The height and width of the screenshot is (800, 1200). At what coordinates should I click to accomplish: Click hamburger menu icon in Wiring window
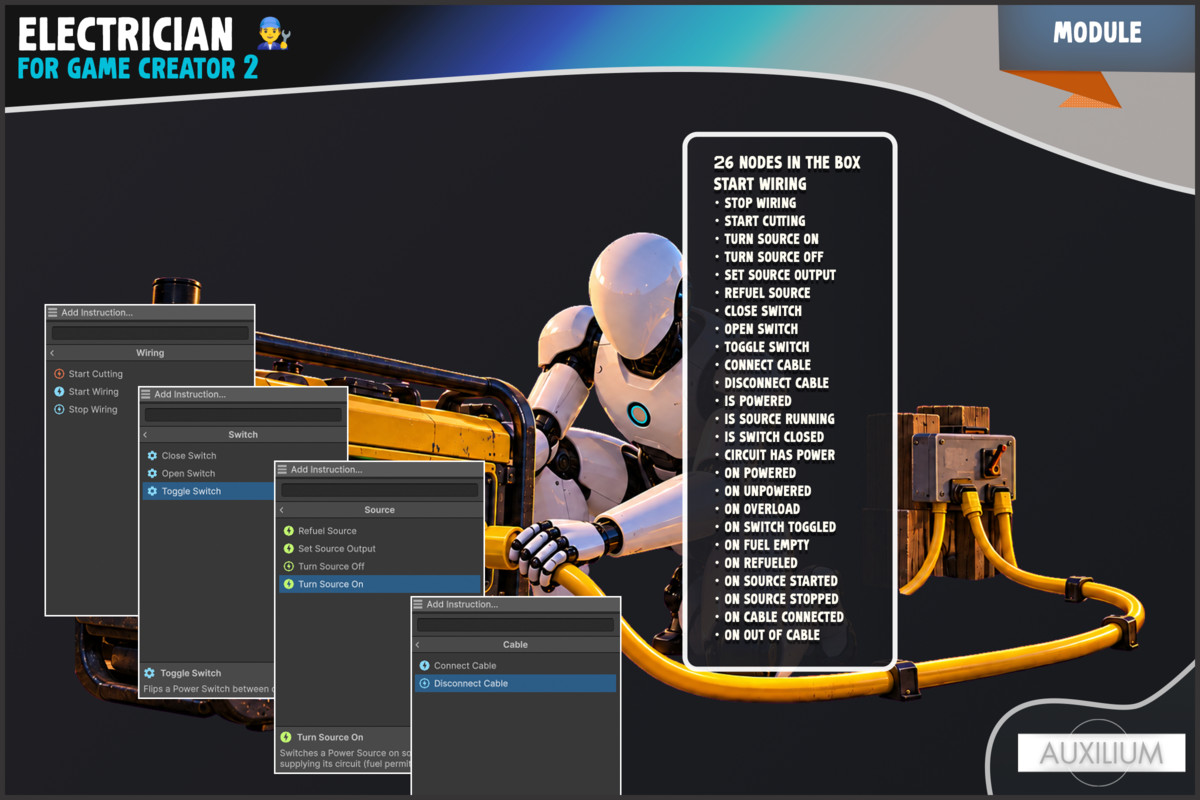[53, 313]
